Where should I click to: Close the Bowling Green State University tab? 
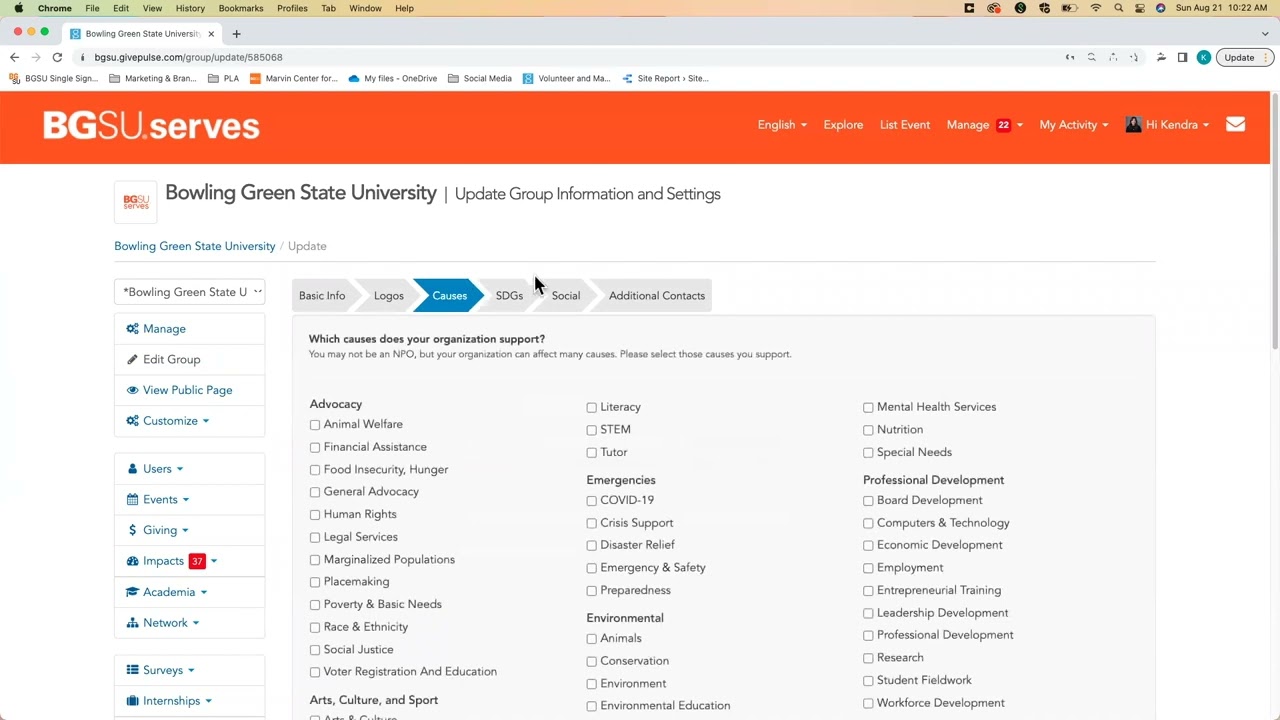point(211,34)
